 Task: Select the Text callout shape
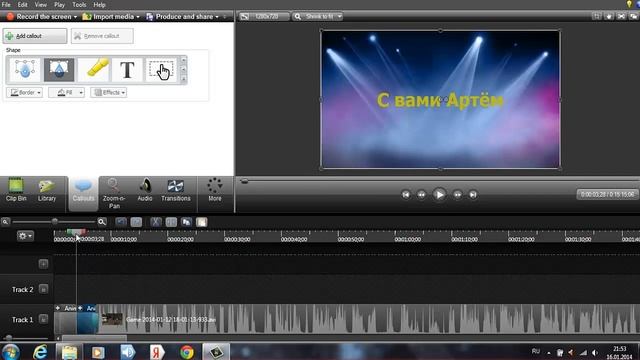(x=127, y=69)
